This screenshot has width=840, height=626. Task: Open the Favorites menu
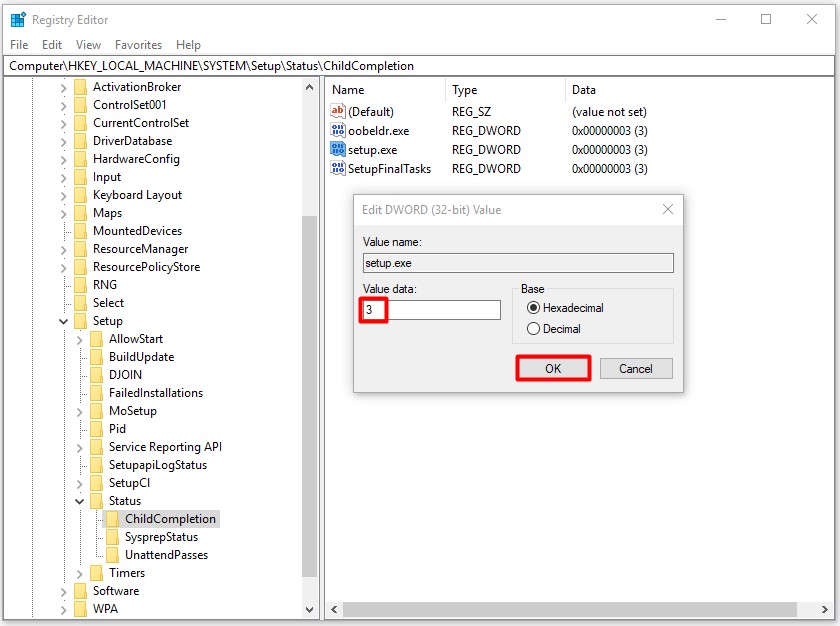[138, 45]
